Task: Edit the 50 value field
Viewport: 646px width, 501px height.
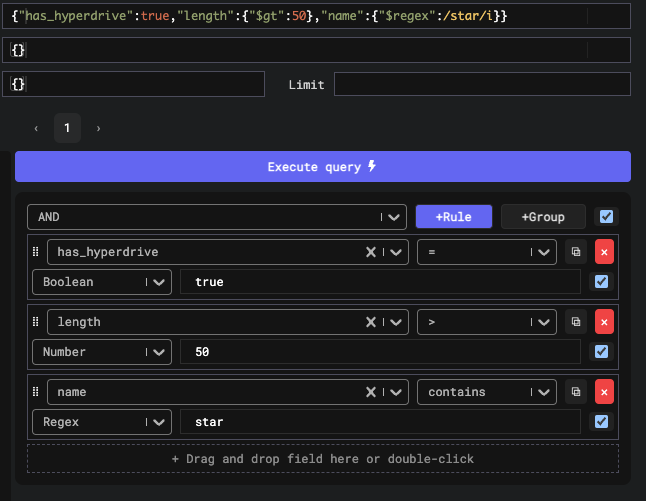Action: click(x=380, y=352)
